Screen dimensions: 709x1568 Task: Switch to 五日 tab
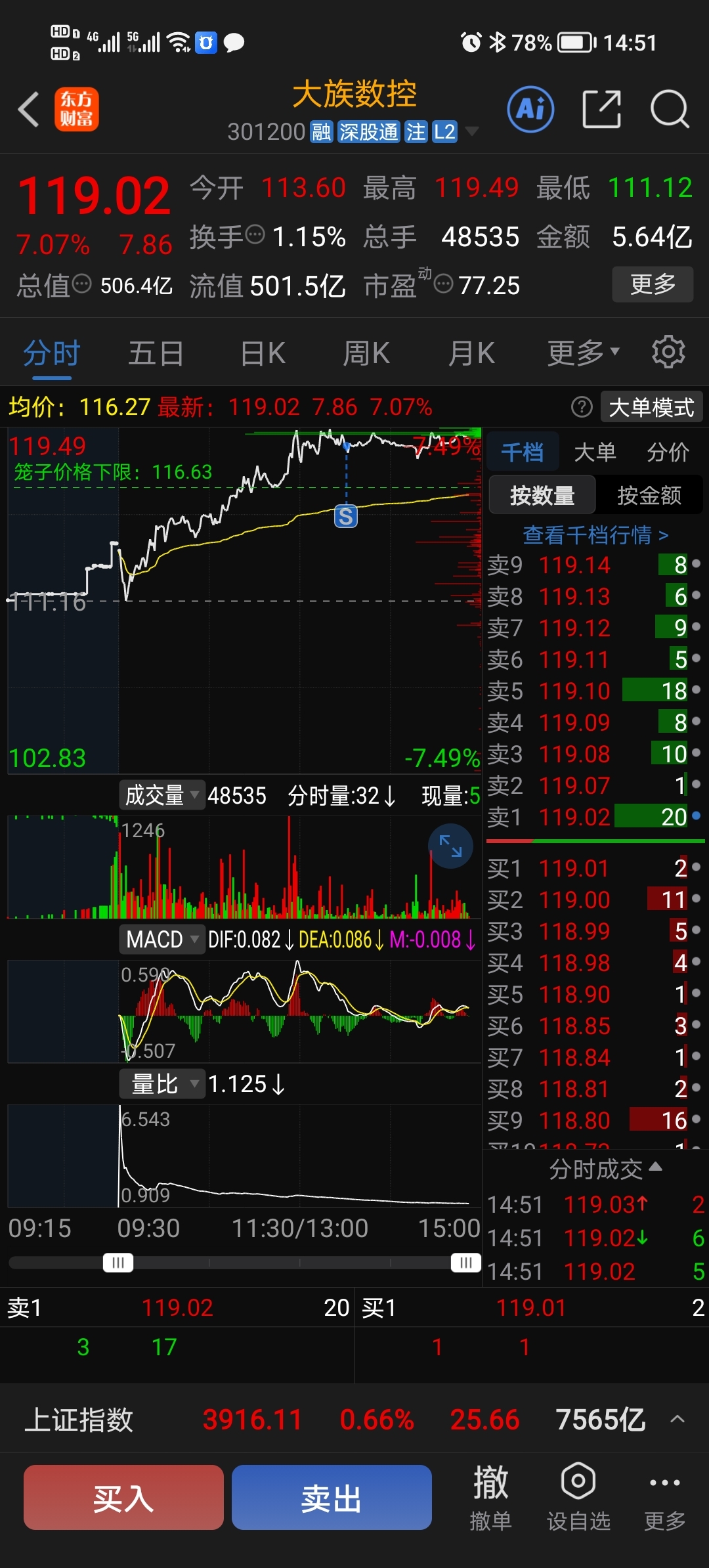pos(156,353)
